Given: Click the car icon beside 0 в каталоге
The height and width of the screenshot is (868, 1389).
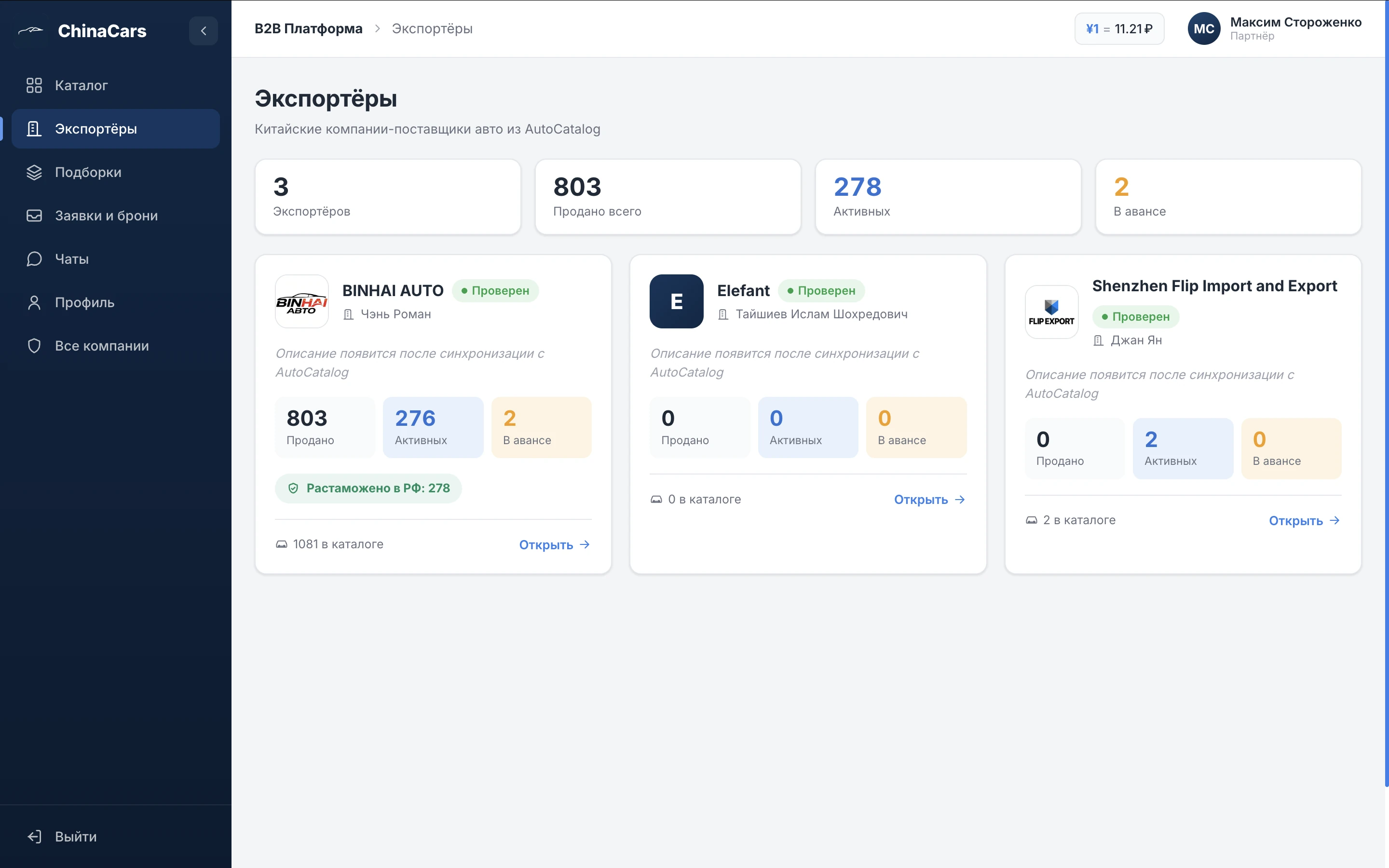Looking at the screenshot, I should click(x=656, y=500).
